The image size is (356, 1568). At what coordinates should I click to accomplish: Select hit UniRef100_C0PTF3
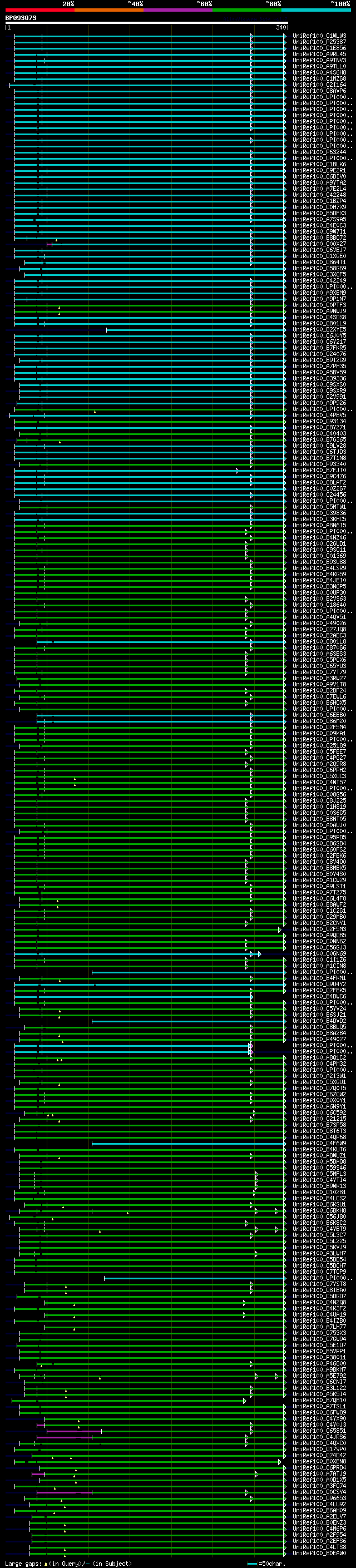pyautogui.click(x=319, y=305)
